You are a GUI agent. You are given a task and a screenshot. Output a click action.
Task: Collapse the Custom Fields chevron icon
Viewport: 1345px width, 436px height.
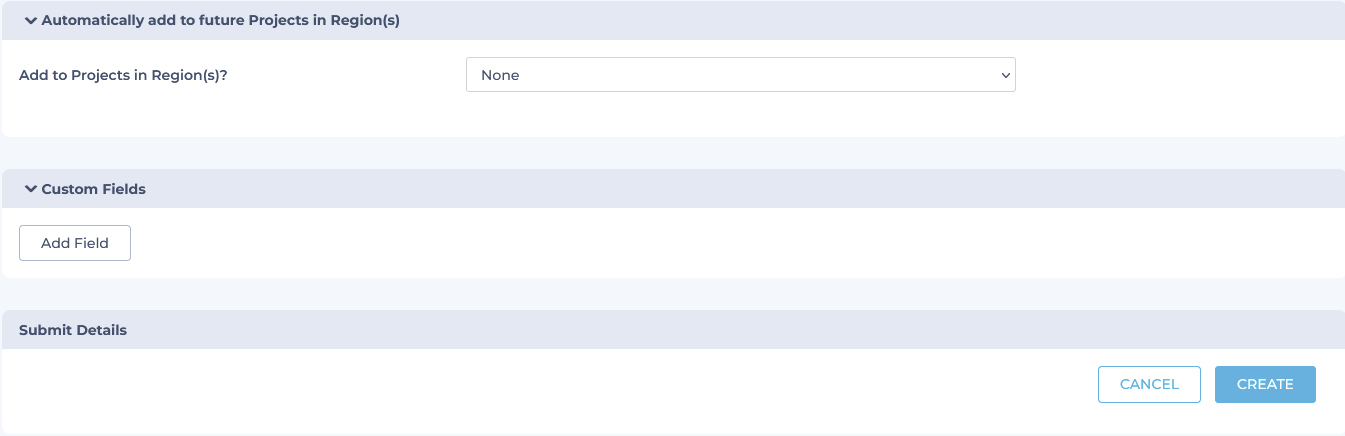[30, 189]
